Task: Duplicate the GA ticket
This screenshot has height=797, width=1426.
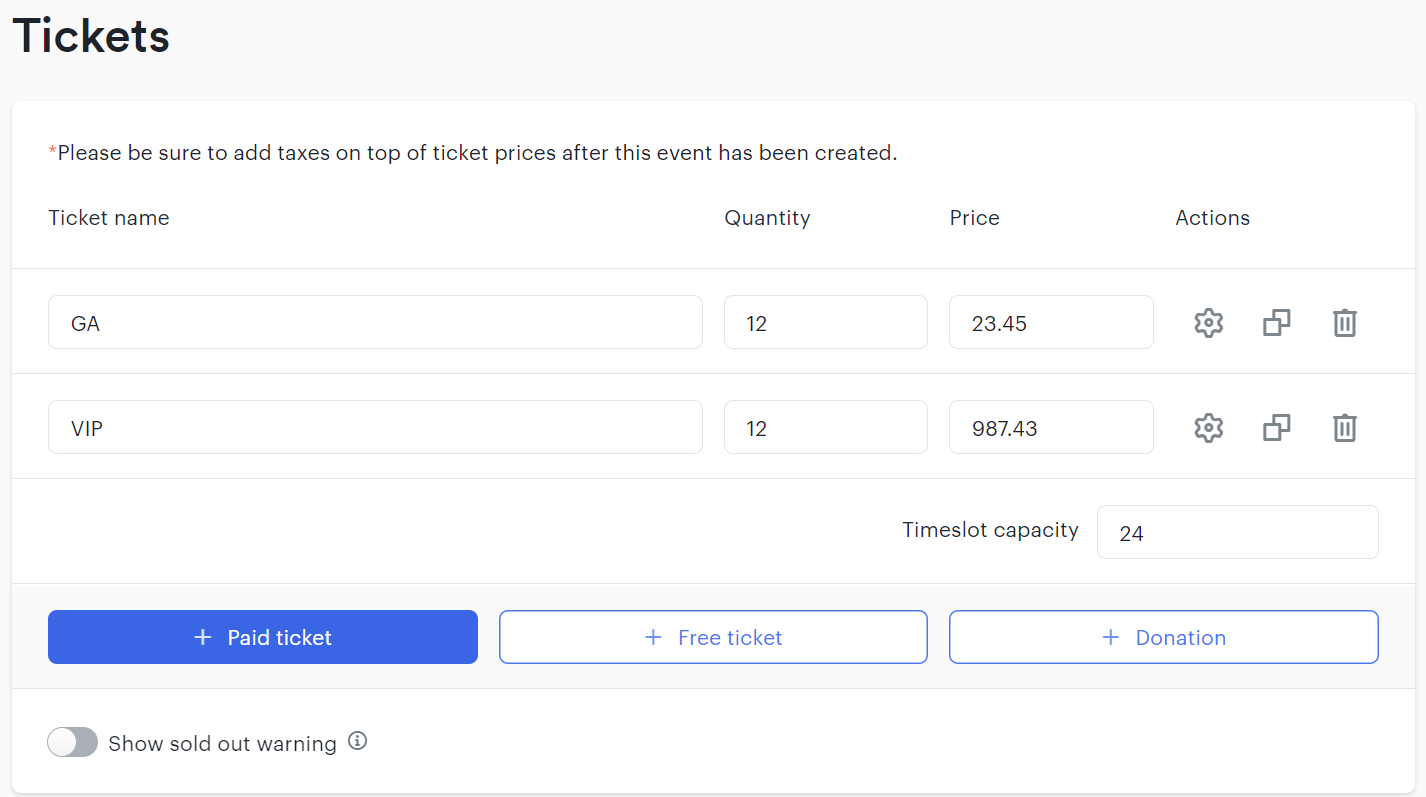Action: [1277, 323]
